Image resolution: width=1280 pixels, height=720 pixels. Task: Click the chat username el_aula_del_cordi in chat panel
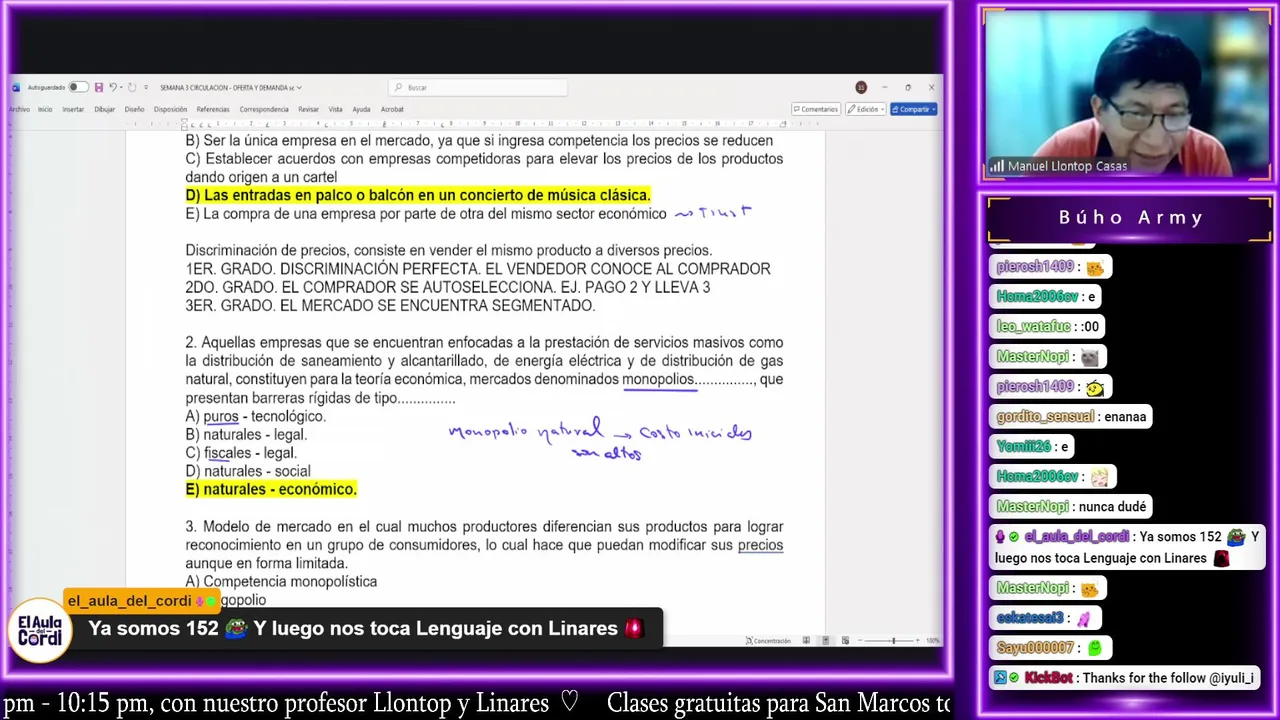click(1076, 537)
